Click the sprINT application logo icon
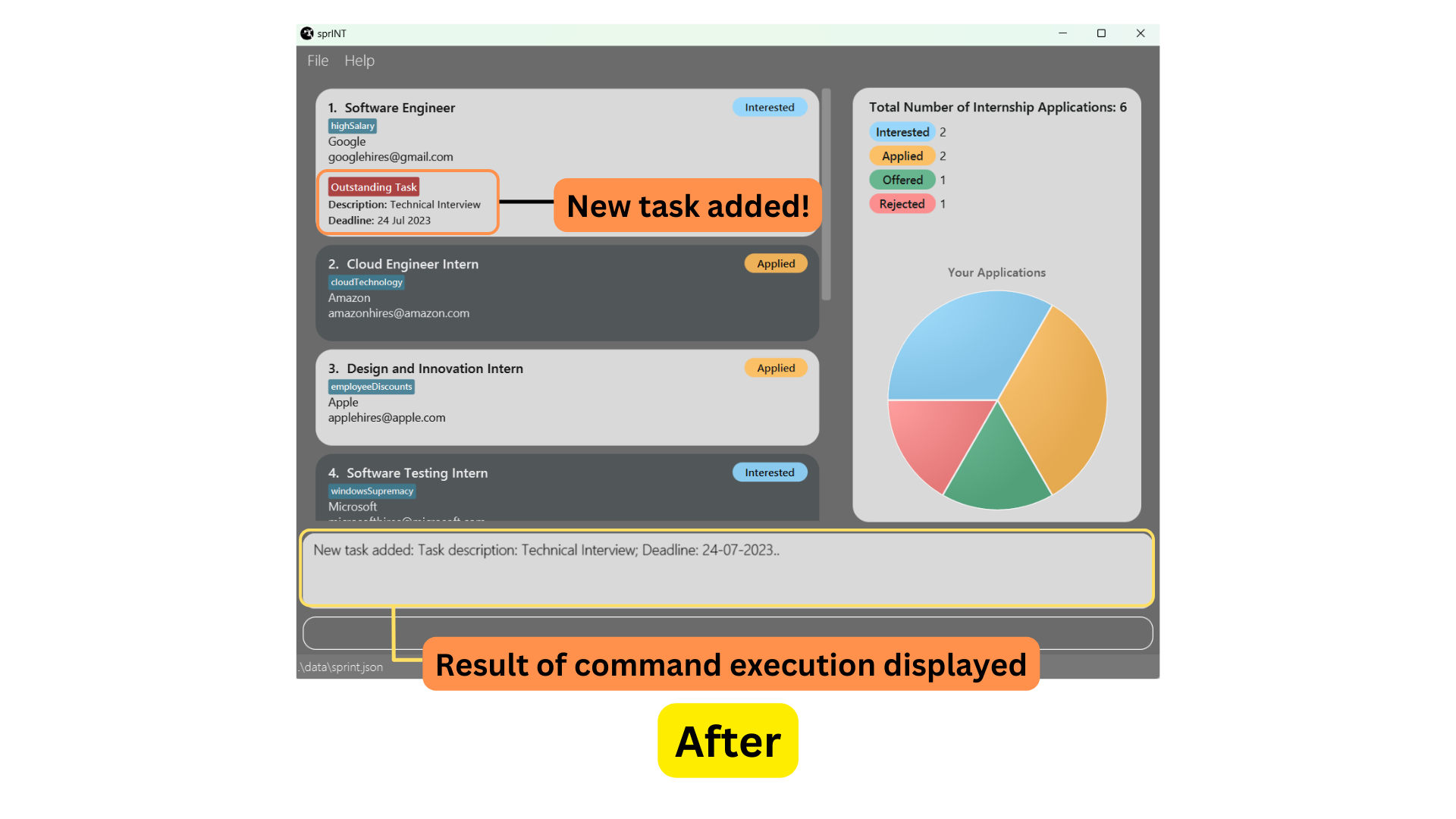 (x=308, y=33)
